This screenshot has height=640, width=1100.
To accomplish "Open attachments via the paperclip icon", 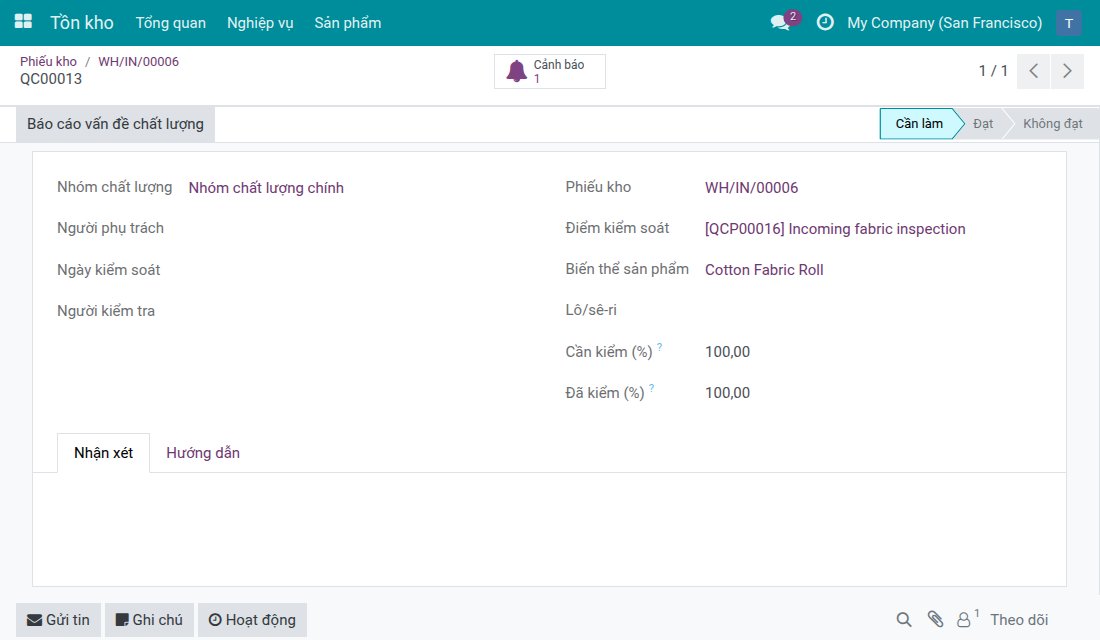I will 935,619.
